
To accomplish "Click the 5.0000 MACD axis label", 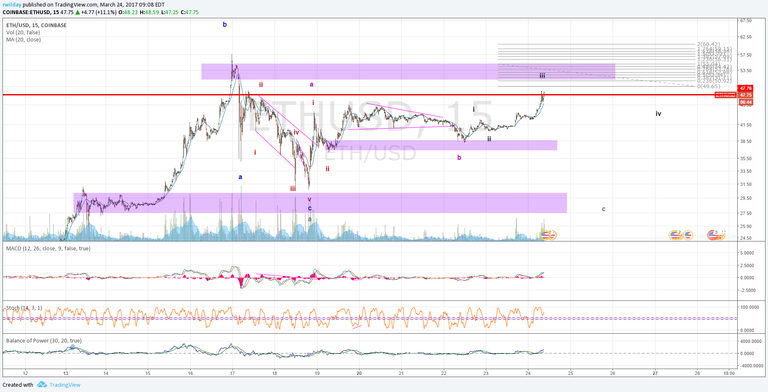I will (x=747, y=253).
